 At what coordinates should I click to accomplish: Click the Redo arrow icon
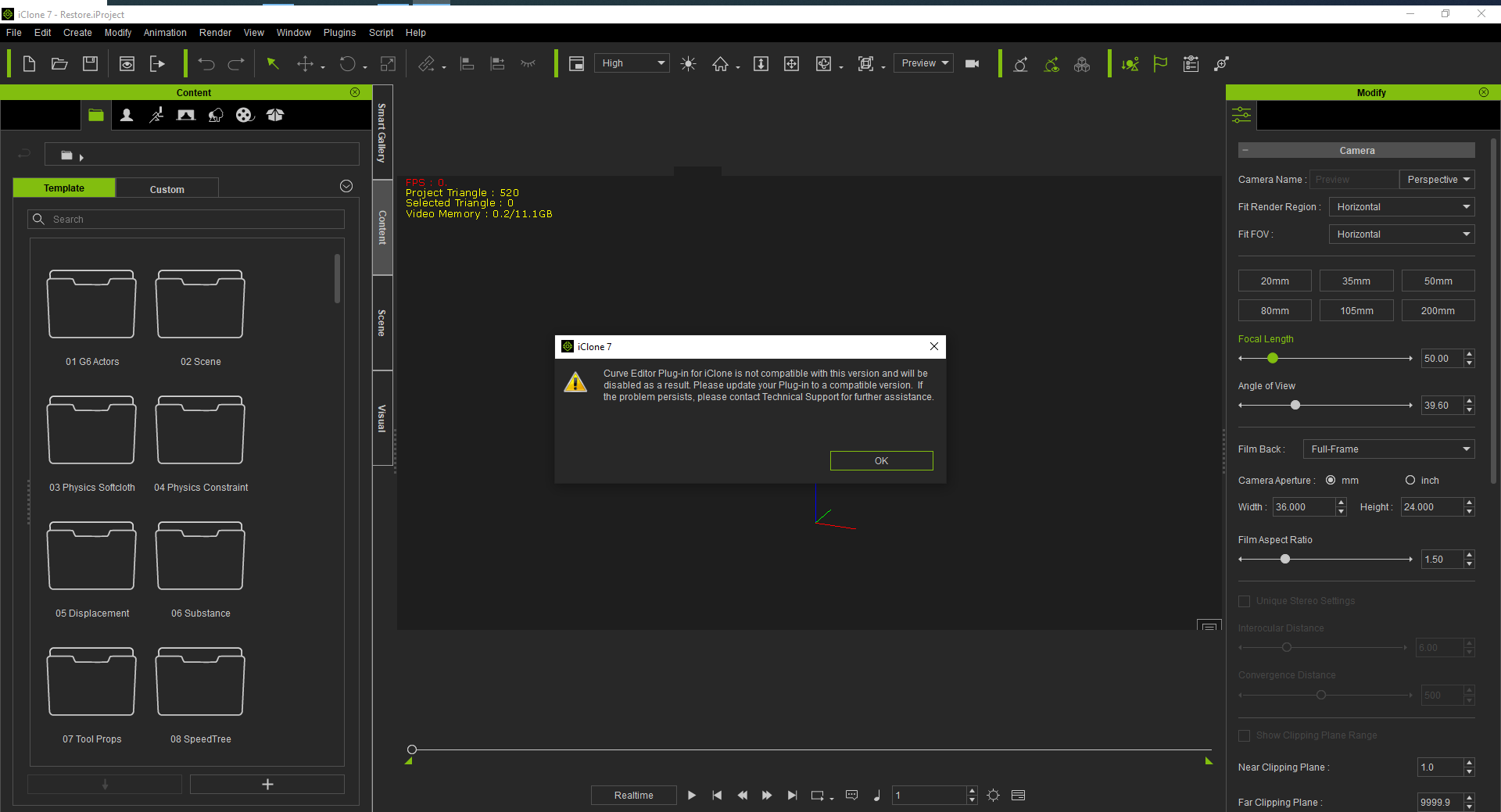(x=236, y=64)
